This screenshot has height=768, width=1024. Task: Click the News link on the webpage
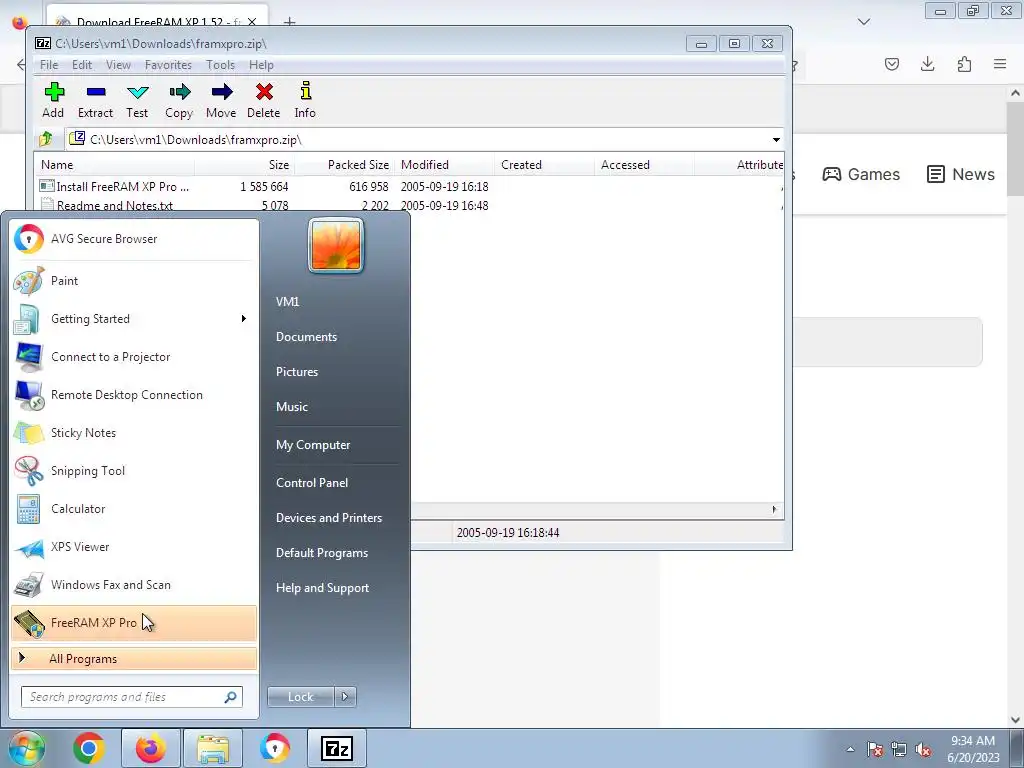(961, 174)
